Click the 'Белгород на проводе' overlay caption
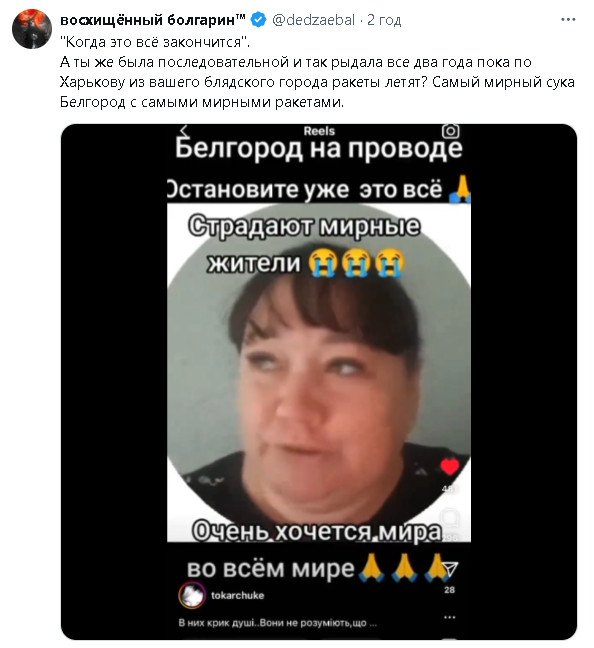This screenshot has width=594, height=648. 318,149
